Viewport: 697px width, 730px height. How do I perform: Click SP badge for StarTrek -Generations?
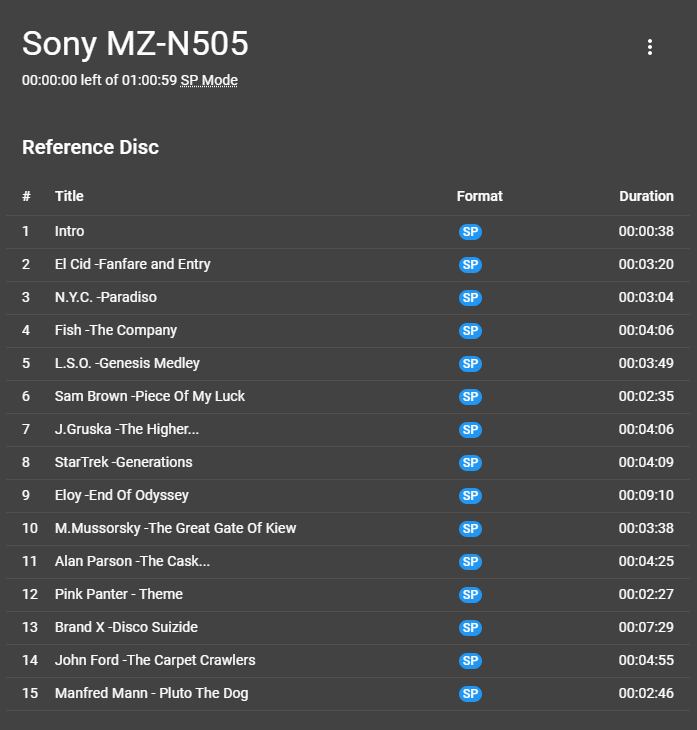click(470, 463)
